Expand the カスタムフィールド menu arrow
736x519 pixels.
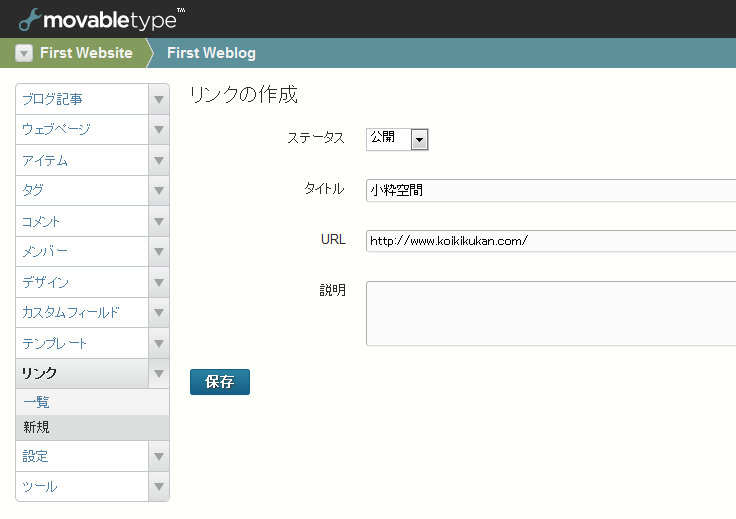click(x=159, y=313)
